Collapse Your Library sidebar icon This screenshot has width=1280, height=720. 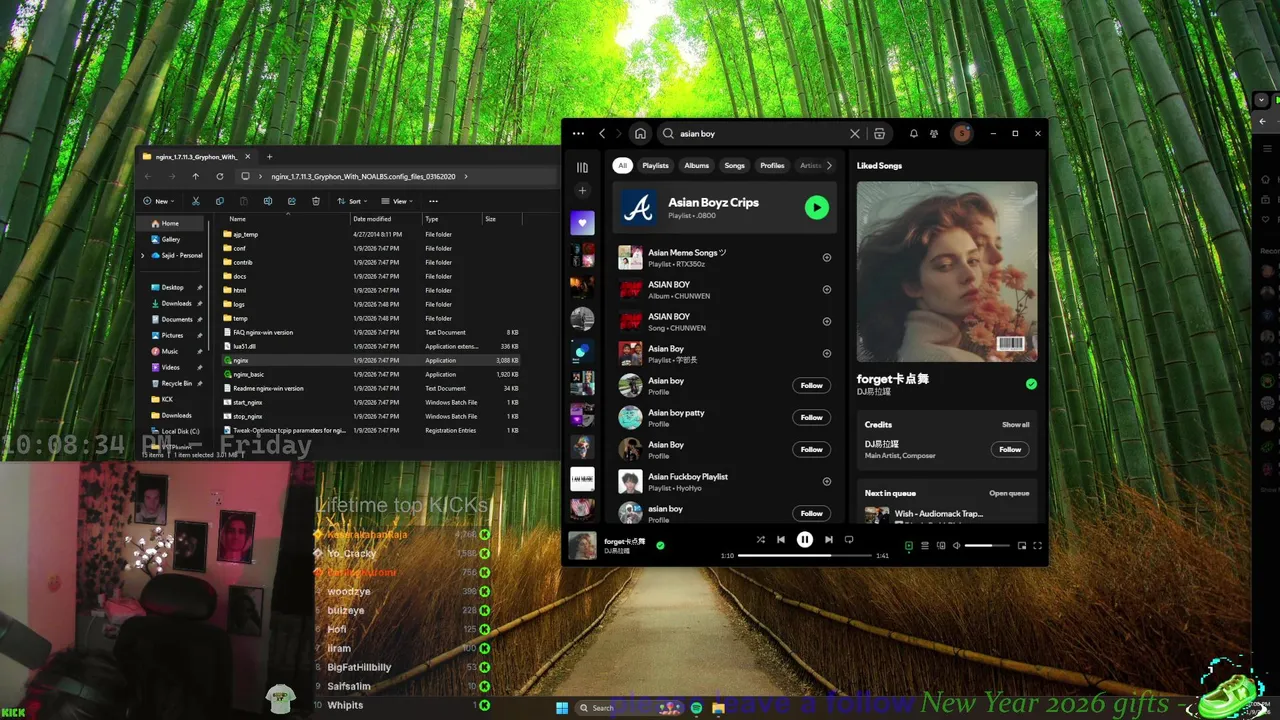[x=582, y=167]
